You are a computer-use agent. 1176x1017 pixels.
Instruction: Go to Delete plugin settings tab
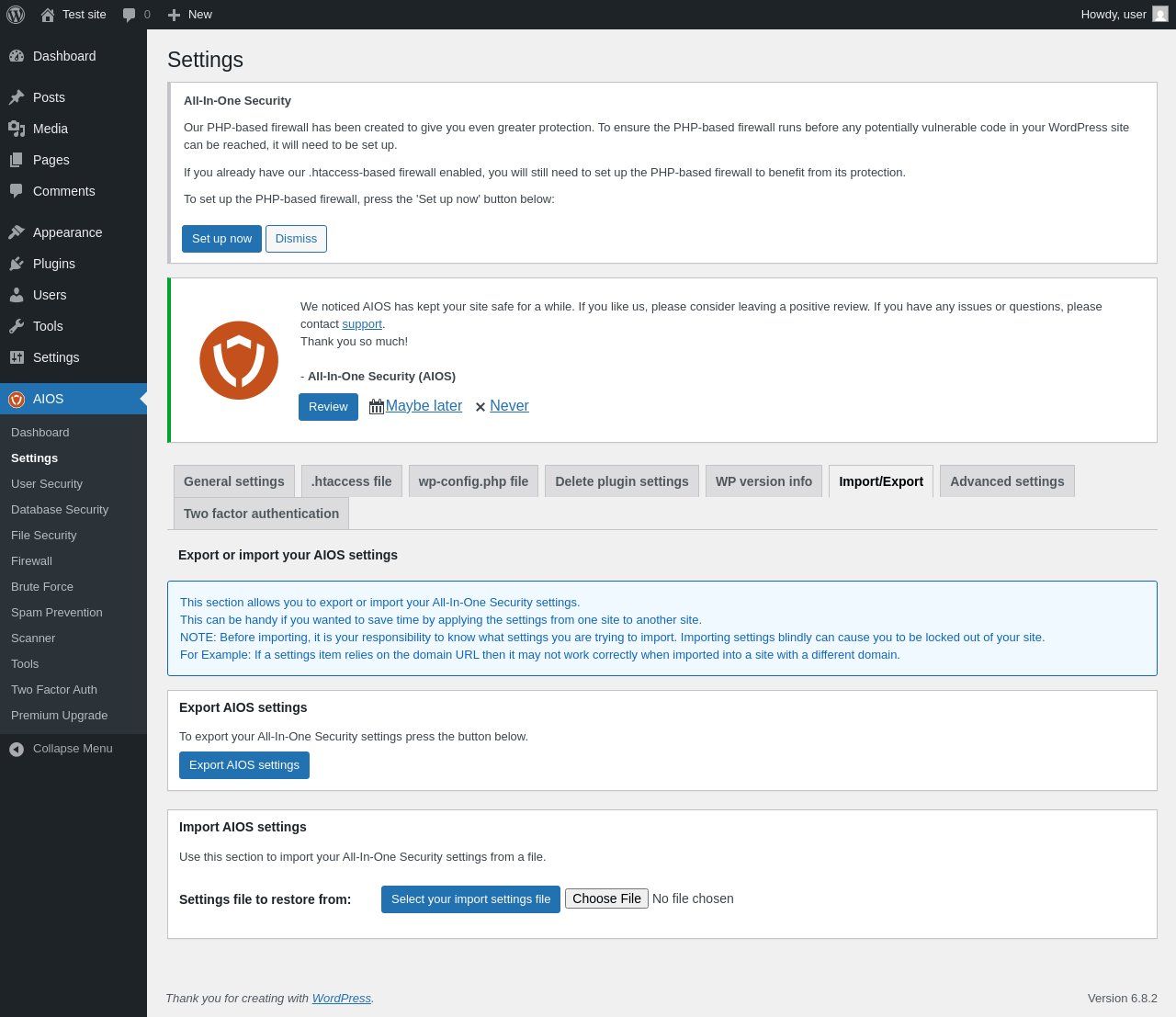pos(622,481)
